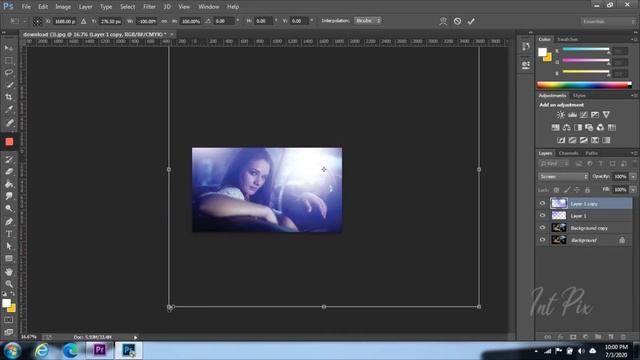Open the Fill slider dropdown
Viewport: 640px width, 360px height.
coord(633,190)
